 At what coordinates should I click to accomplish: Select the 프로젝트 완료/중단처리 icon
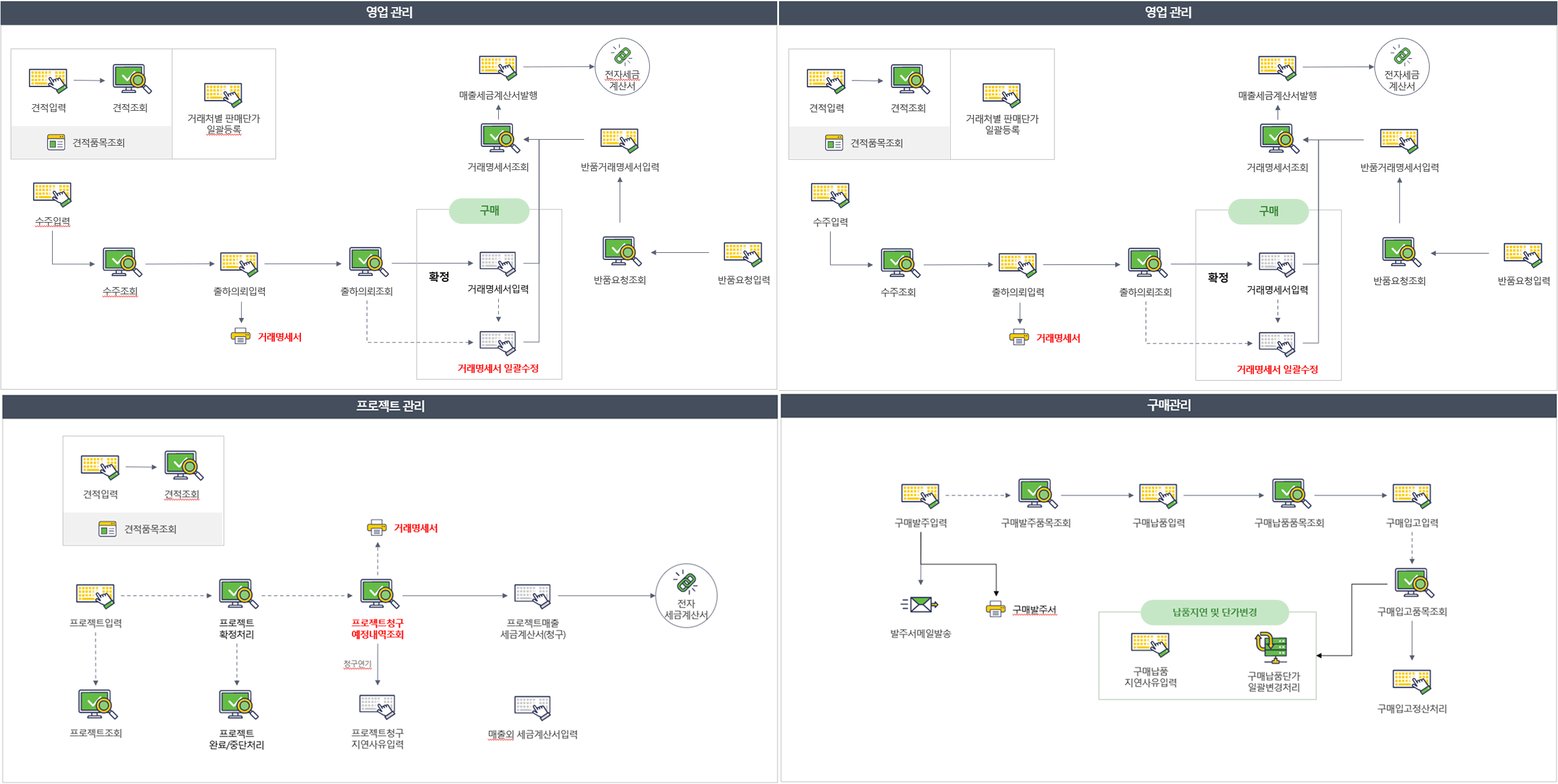tap(238, 704)
